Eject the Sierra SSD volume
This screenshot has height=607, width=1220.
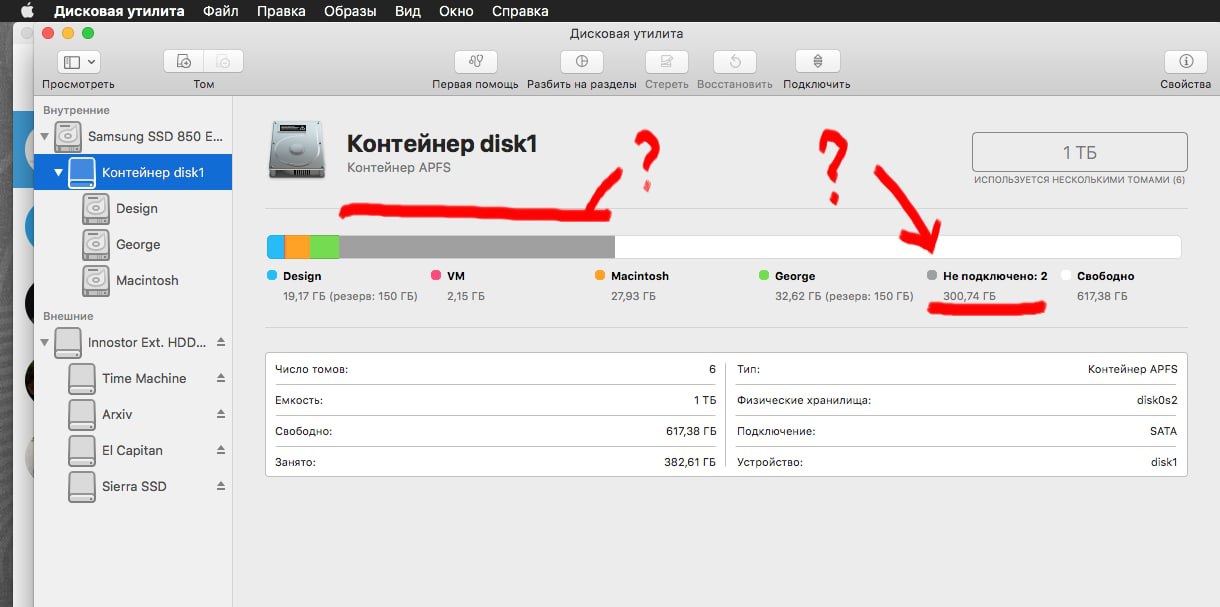(221, 486)
